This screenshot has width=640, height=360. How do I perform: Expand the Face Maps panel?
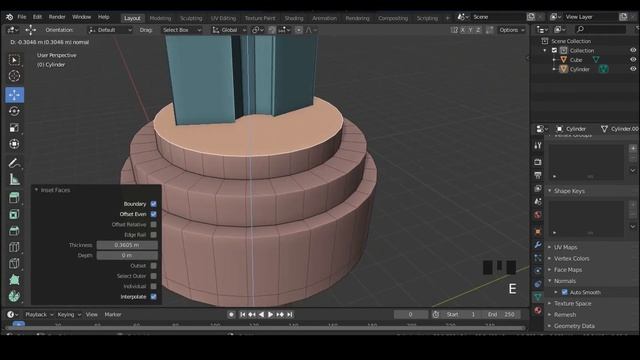(x=567, y=270)
